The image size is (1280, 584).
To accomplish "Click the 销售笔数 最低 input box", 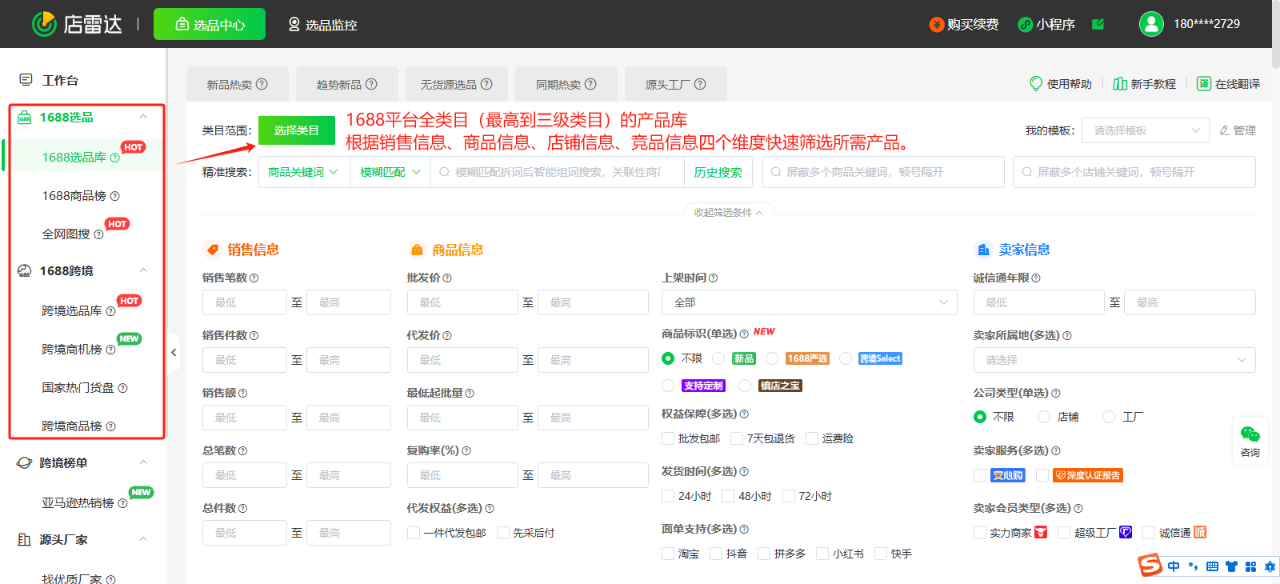I will pyautogui.click(x=244, y=302).
